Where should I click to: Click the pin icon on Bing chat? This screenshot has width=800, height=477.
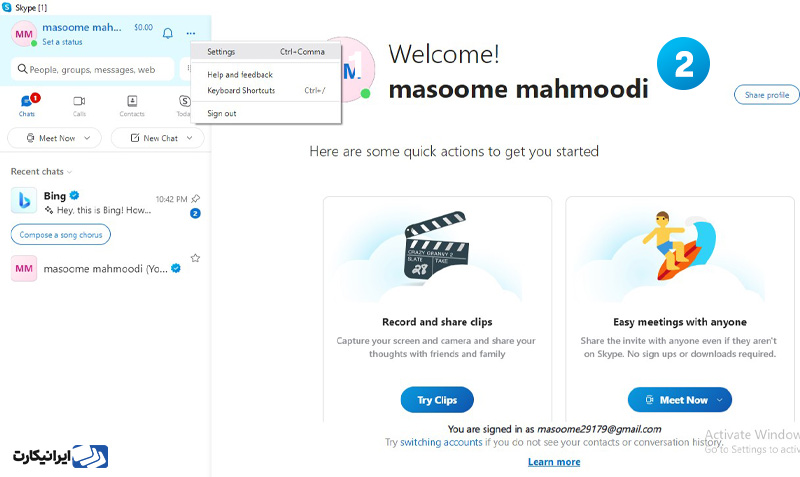tap(195, 198)
